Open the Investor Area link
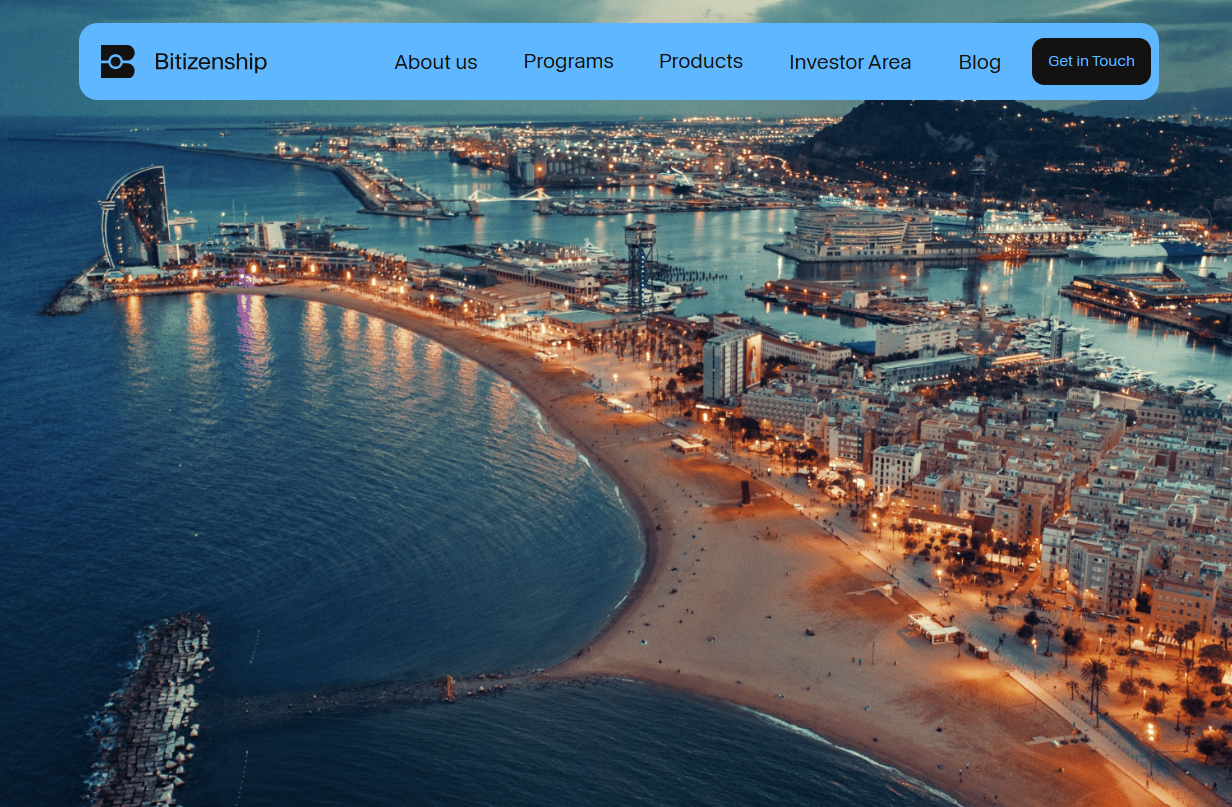 (850, 62)
